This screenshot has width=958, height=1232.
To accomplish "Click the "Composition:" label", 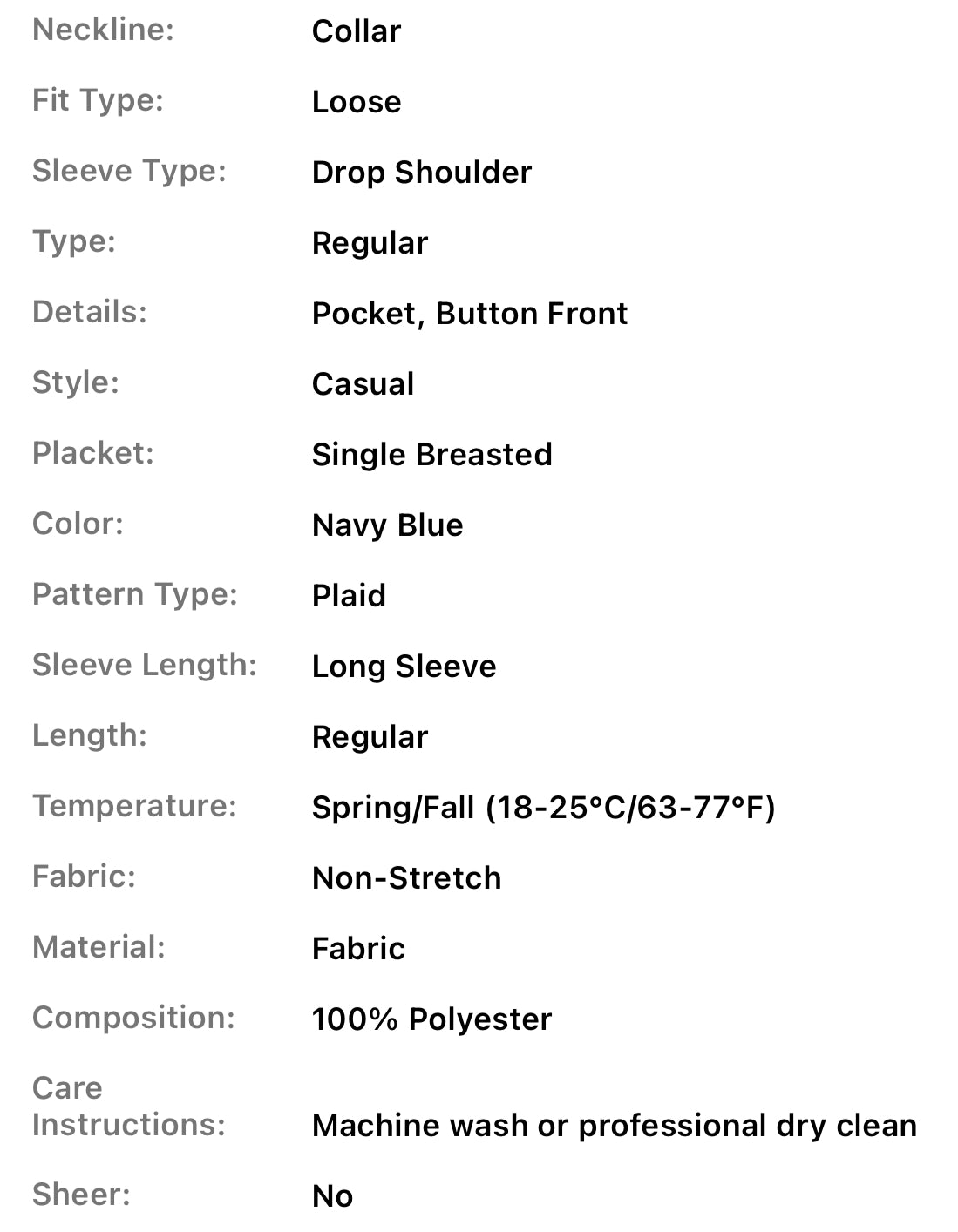I will pyautogui.click(x=133, y=1018).
